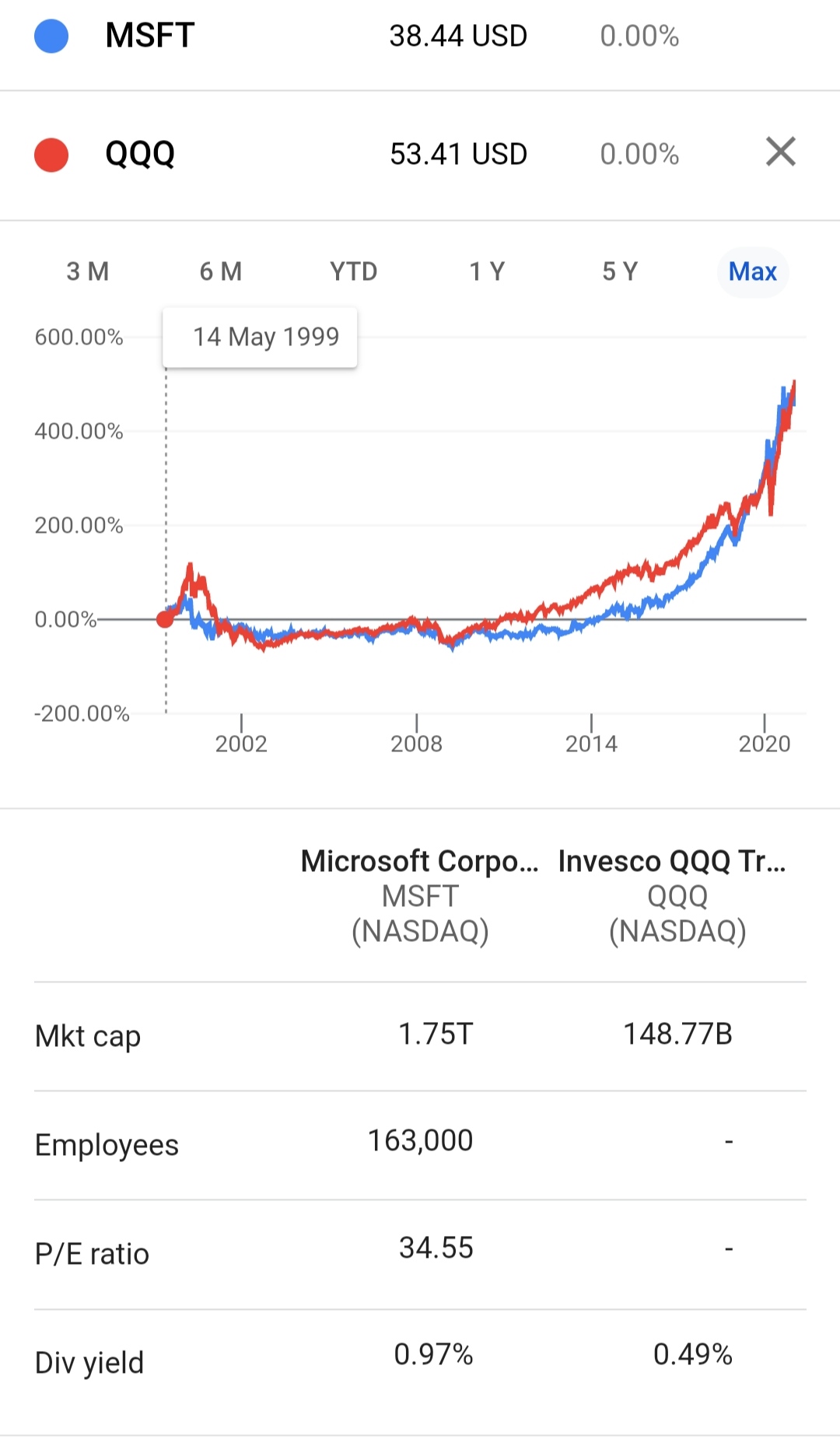Switch chart to YTD range

(354, 271)
